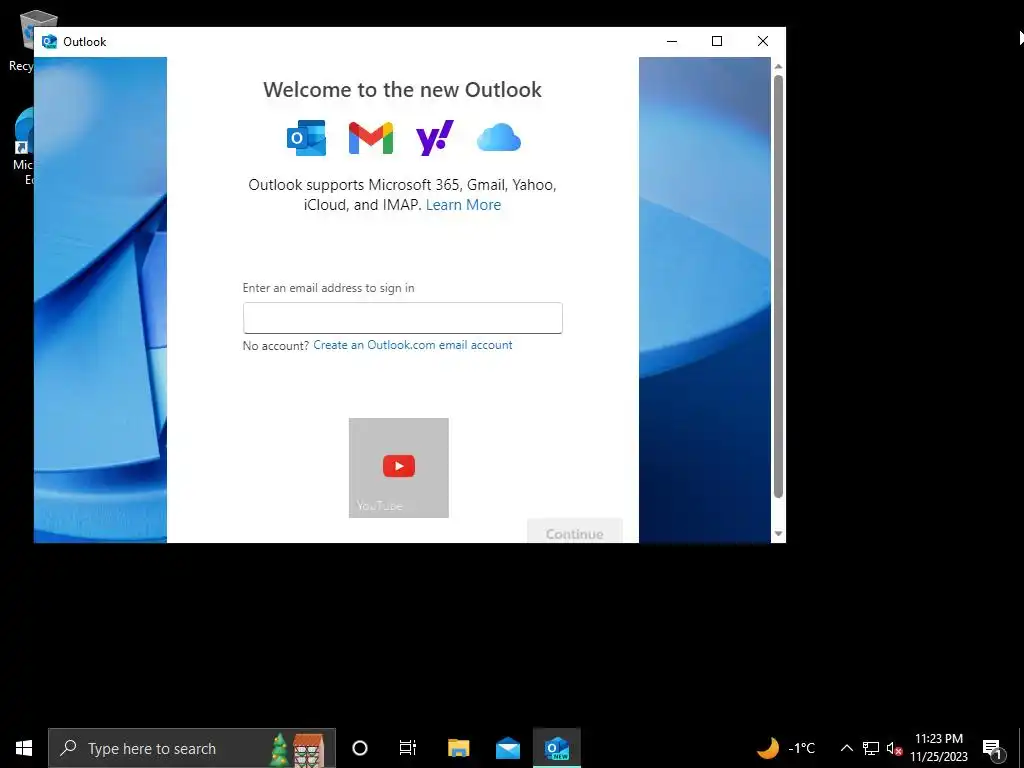Click the greyed Continue button
The height and width of the screenshot is (768, 1024).
(575, 532)
